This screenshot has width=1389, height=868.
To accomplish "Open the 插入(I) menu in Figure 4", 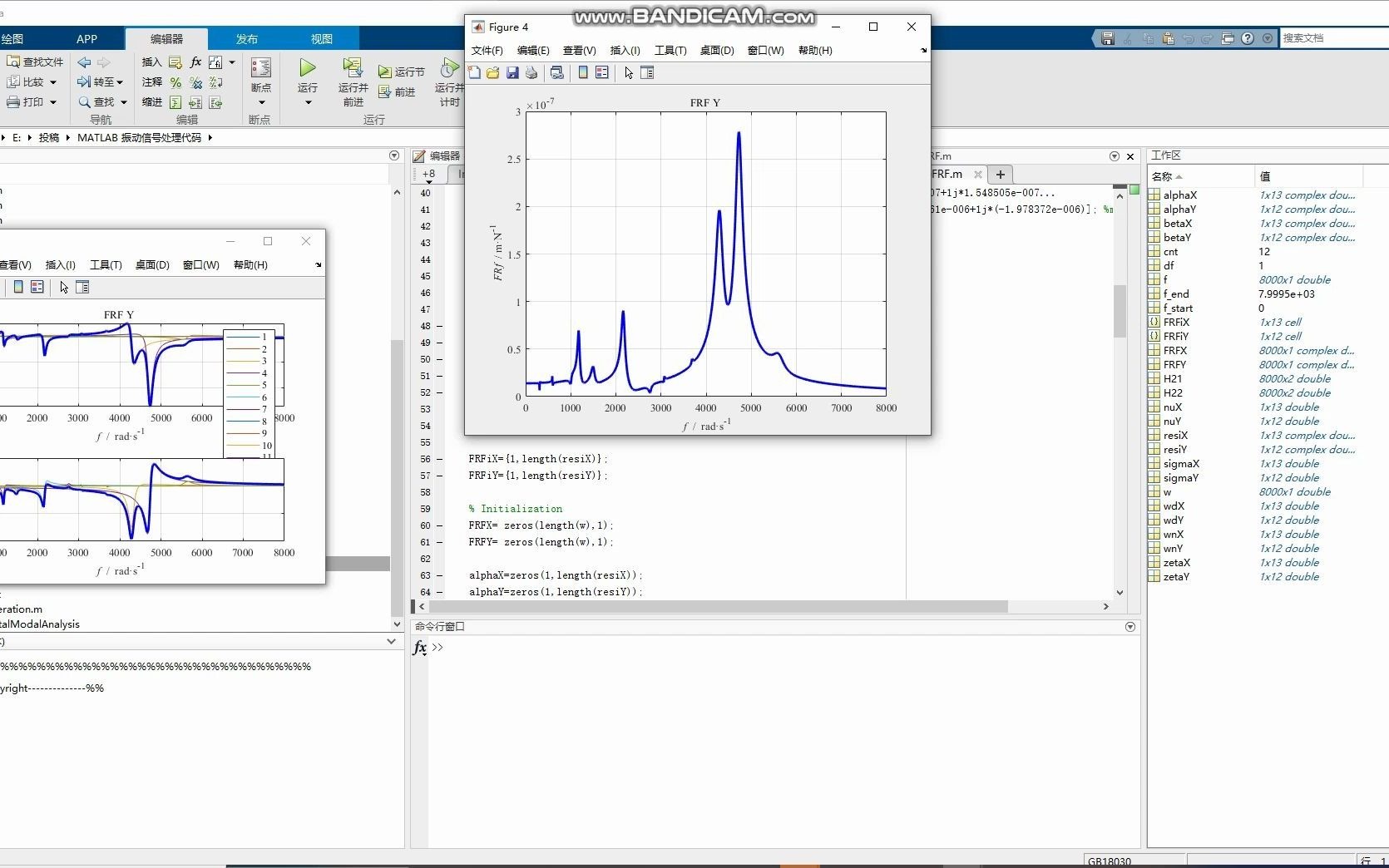I will pos(625,51).
